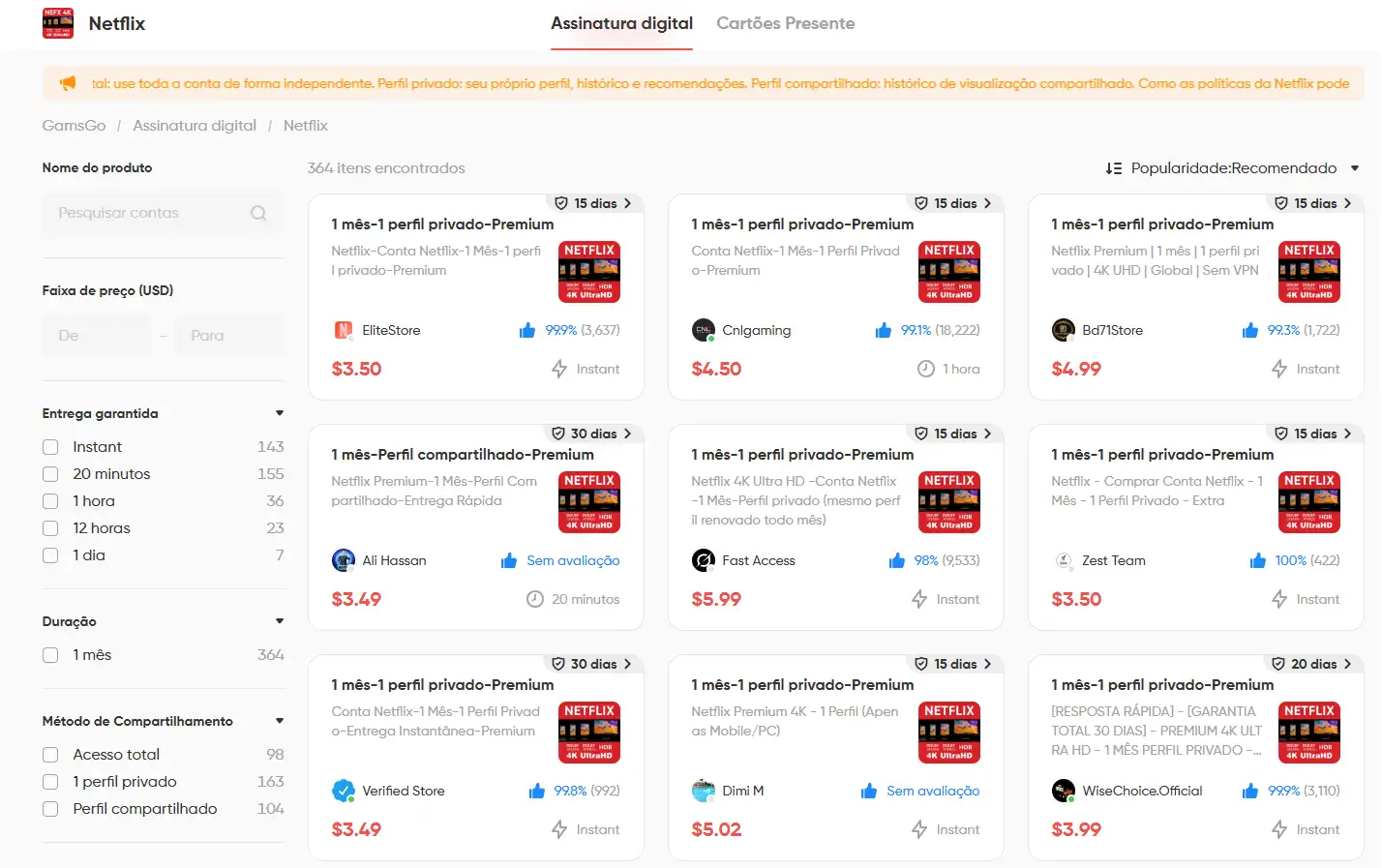Click the thumbs-up icon for Fast Access
Viewport: 1382px width, 868px height.
[x=897, y=560]
